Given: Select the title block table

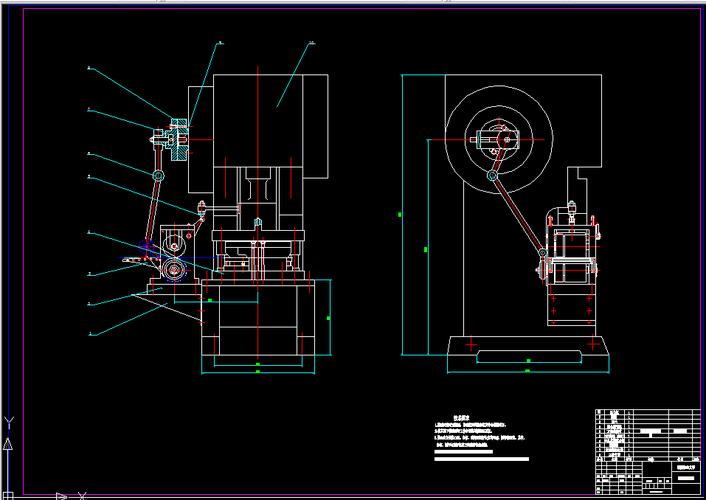Looking at the screenshot, I should (x=648, y=451).
